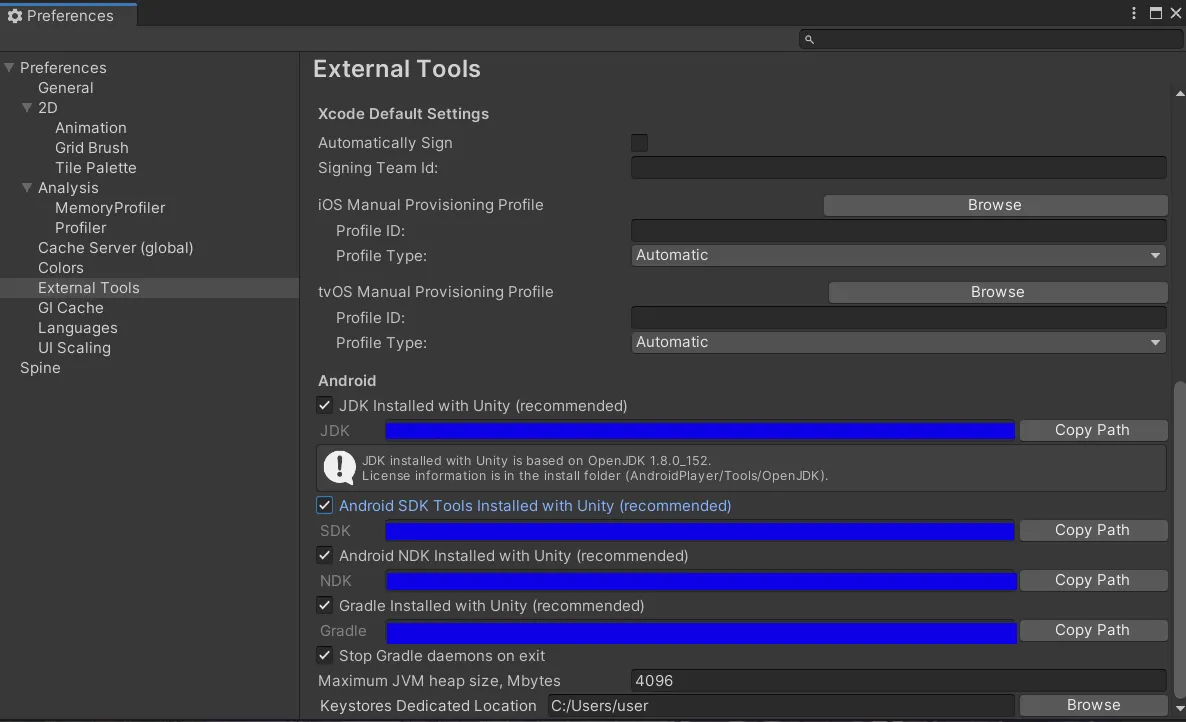
Task: Toggle Automatically Sign checkbox
Action: (639, 143)
